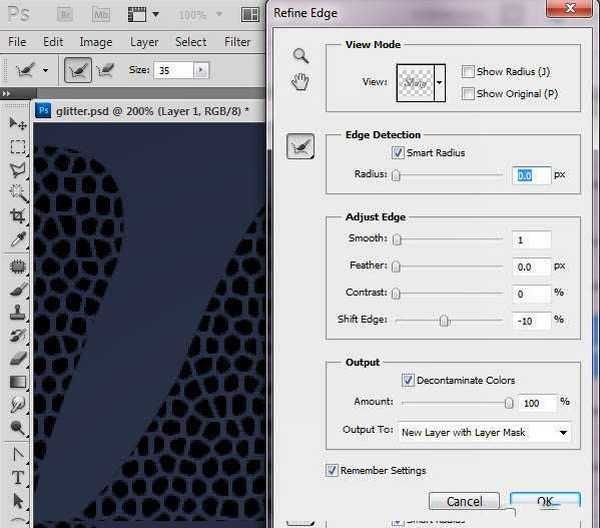Select the Hand tool in Refine Edge
The width and height of the screenshot is (600, 528).
tap(299, 82)
